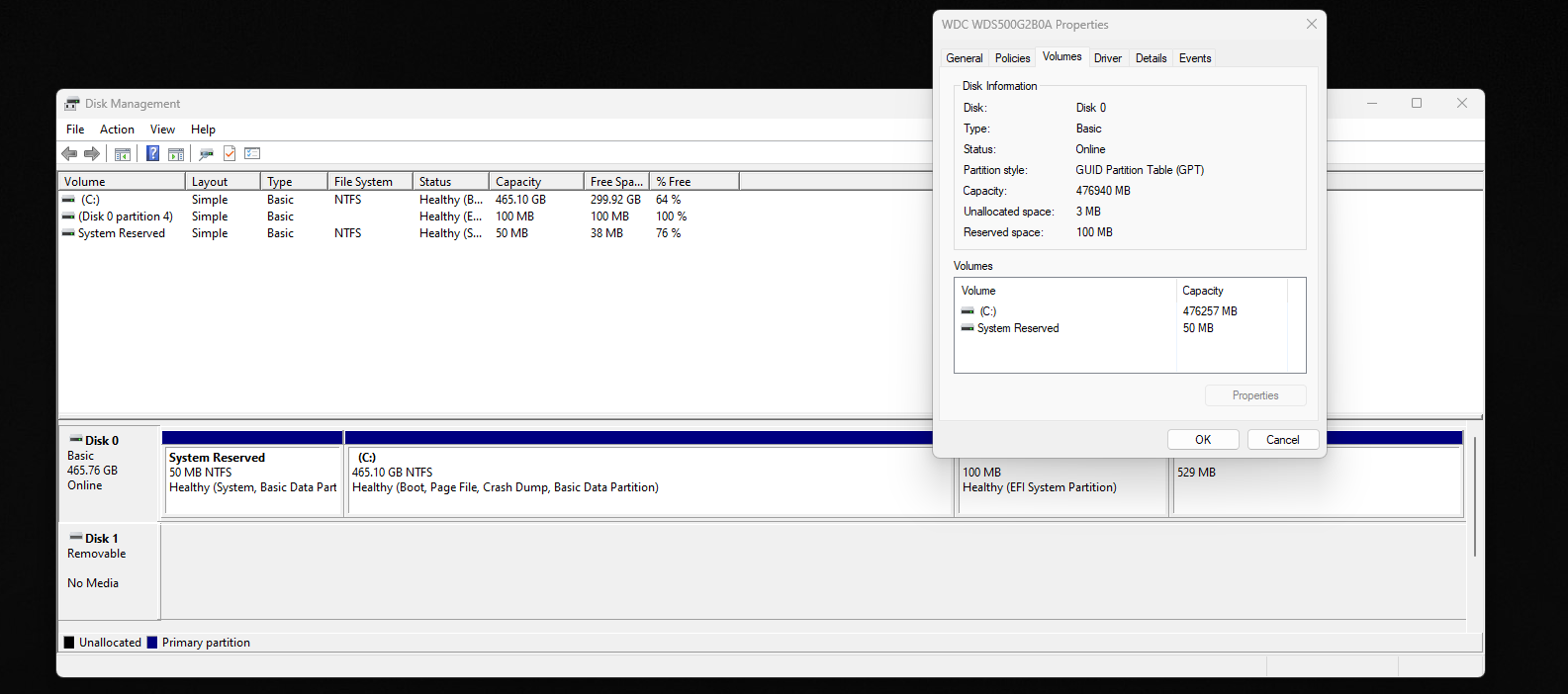This screenshot has height=694, width=1568.
Task: Select System Reserved 50 MB row in dialog
Action: tap(1121, 328)
